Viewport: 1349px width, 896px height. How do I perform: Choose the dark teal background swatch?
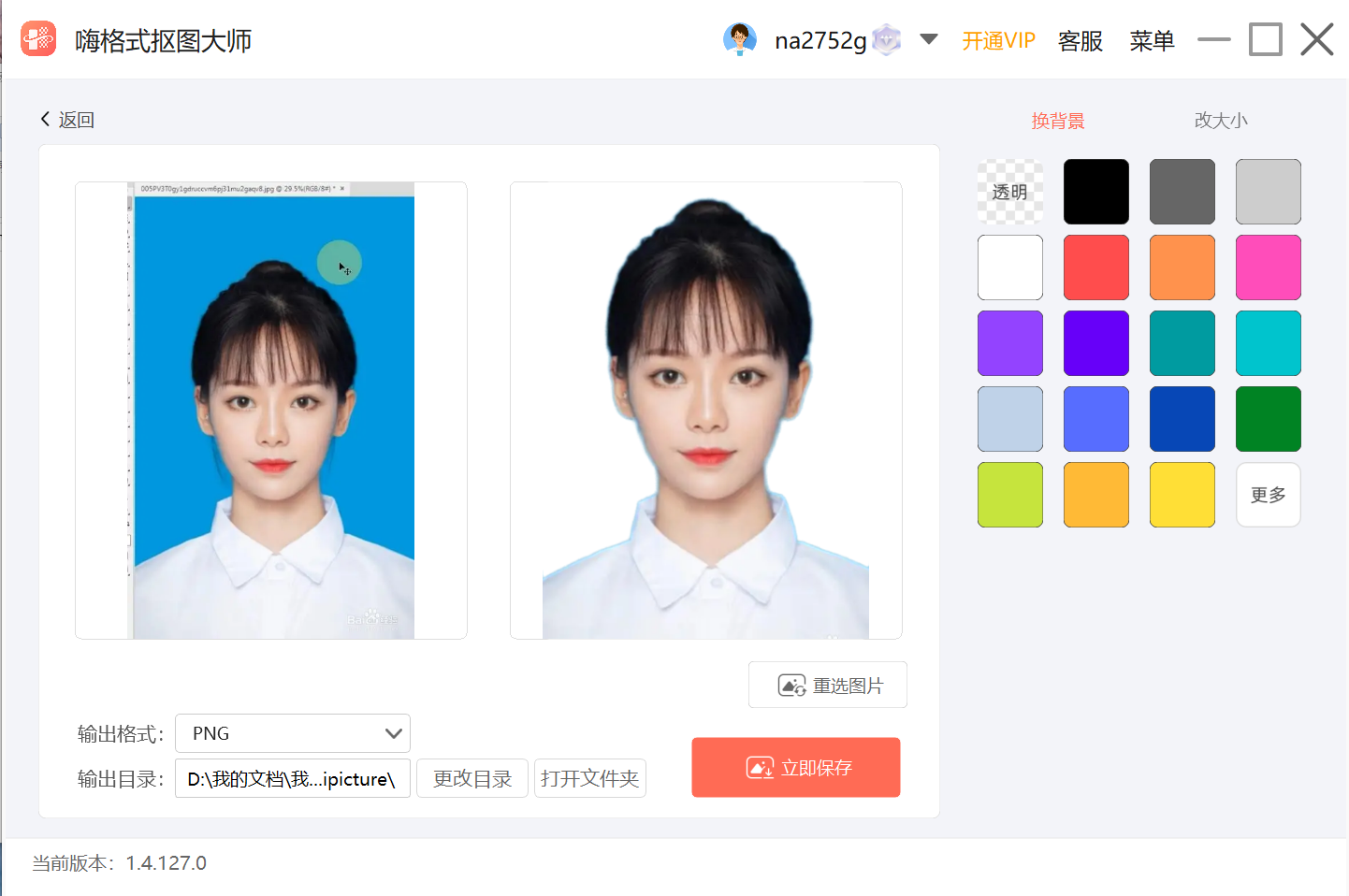tap(1182, 343)
